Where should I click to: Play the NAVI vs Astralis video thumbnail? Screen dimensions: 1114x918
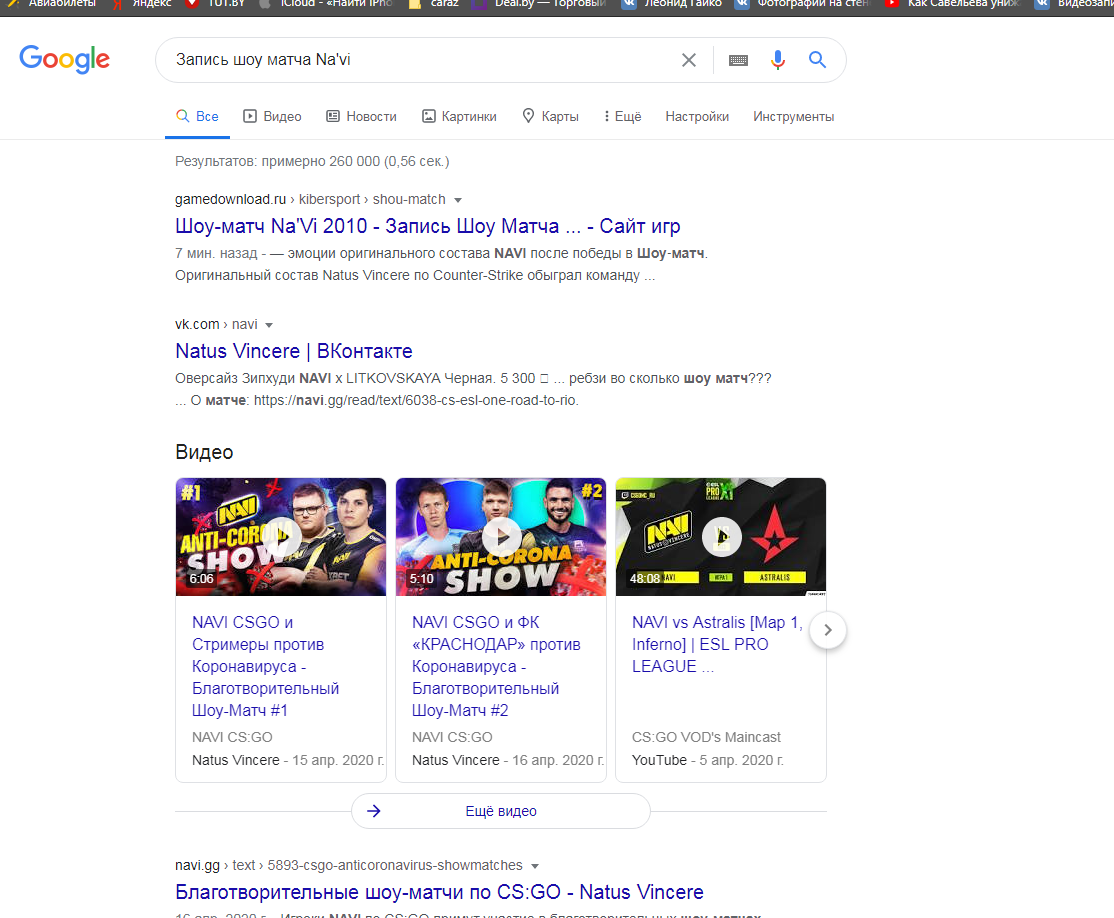point(720,537)
